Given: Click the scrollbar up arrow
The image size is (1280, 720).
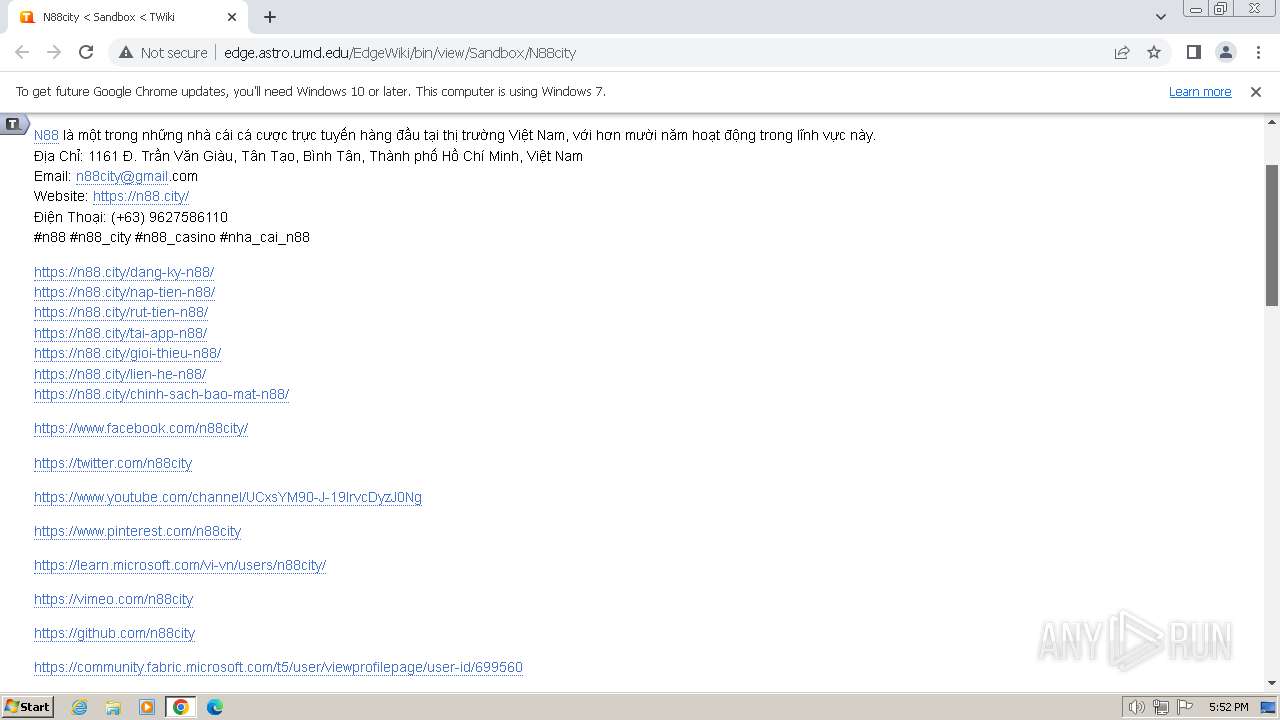Looking at the screenshot, I should coord(1272,122).
